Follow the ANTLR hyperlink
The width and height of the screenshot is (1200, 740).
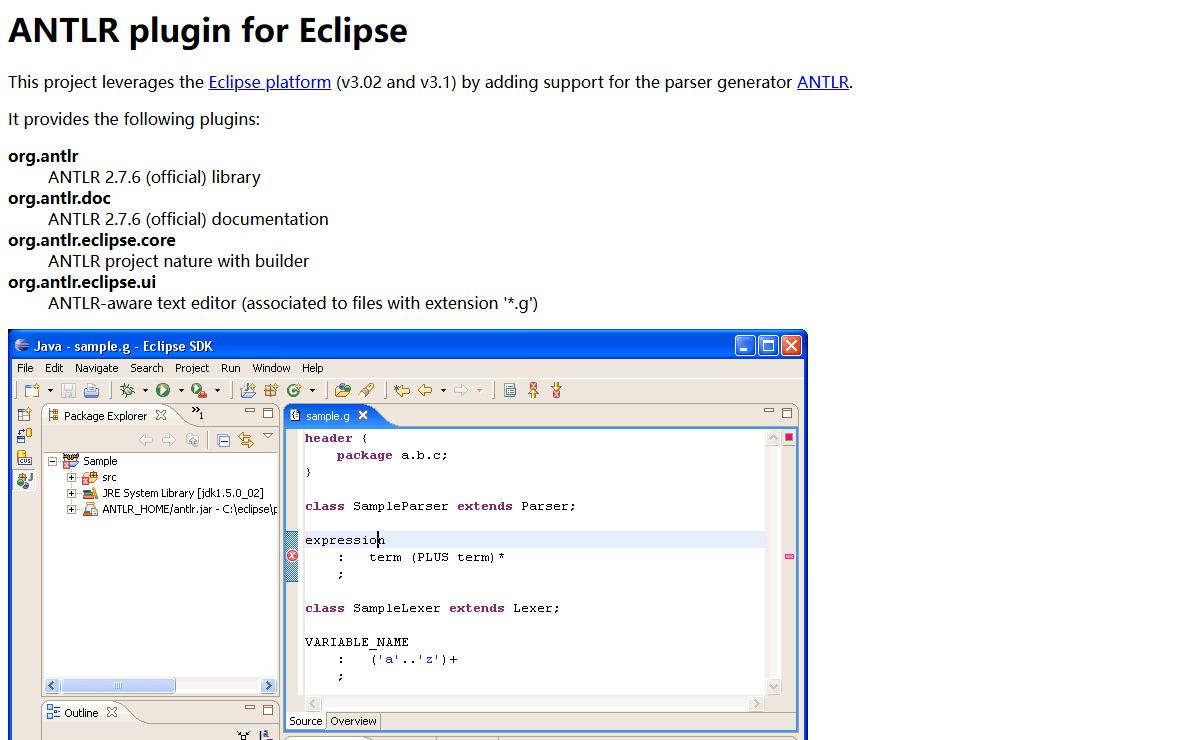(823, 82)
